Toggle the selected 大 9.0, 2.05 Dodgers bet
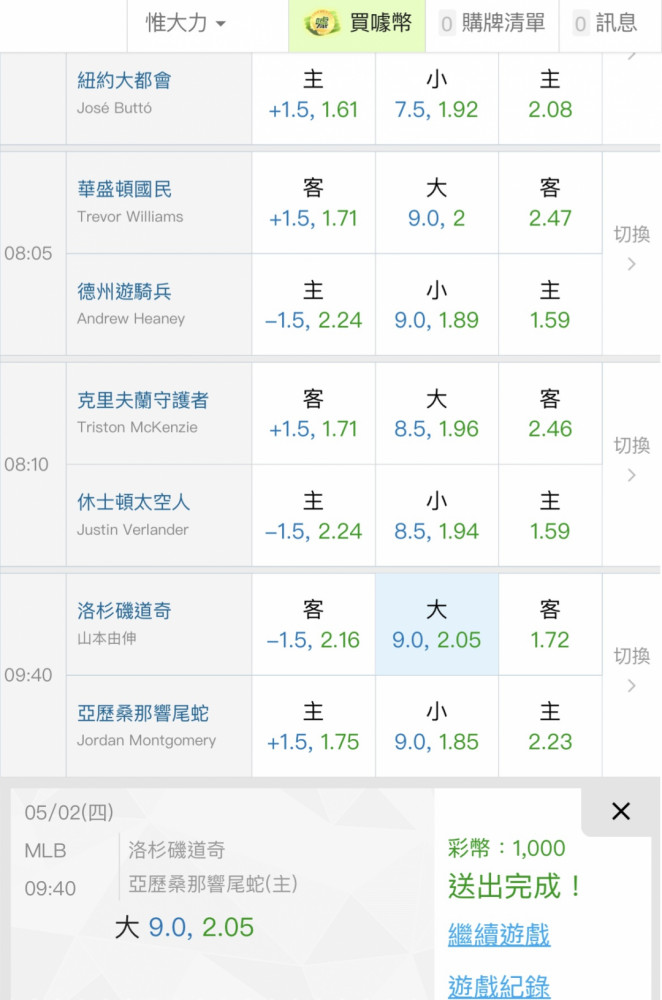The image size is (662, 1000). [x=437, y=625]
